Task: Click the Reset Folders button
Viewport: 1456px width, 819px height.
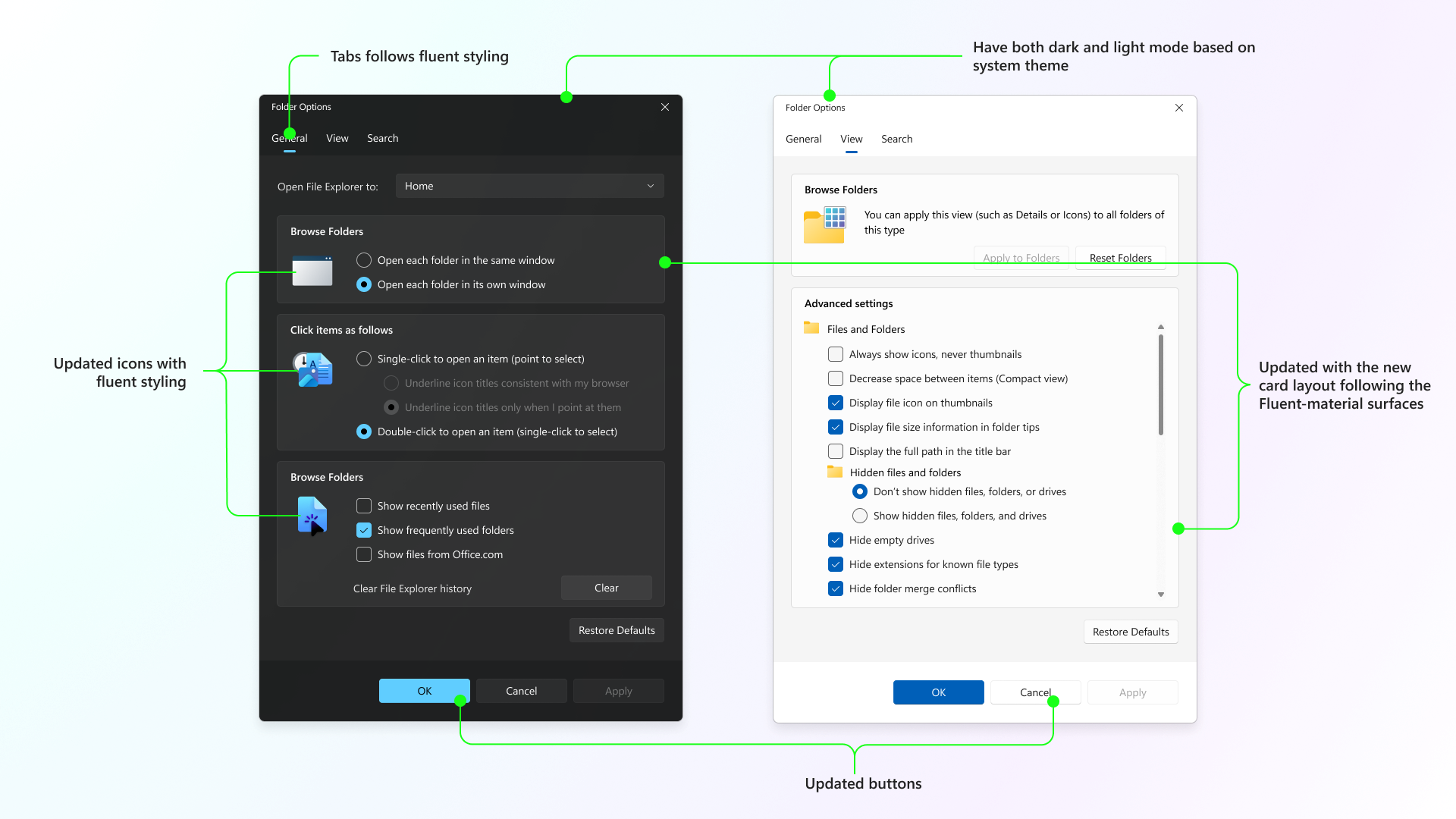Action: [x=1120, y=258]
